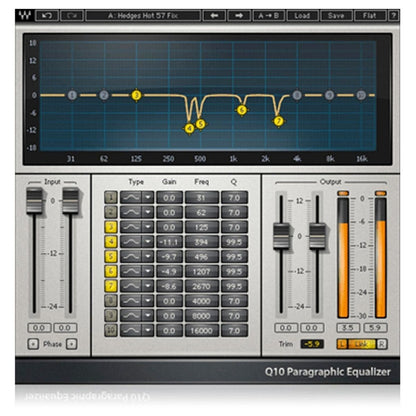Viewport: 416px width, 416px height.
Task: Toggle the right channel phase invert
Action: tap(72, 344)
